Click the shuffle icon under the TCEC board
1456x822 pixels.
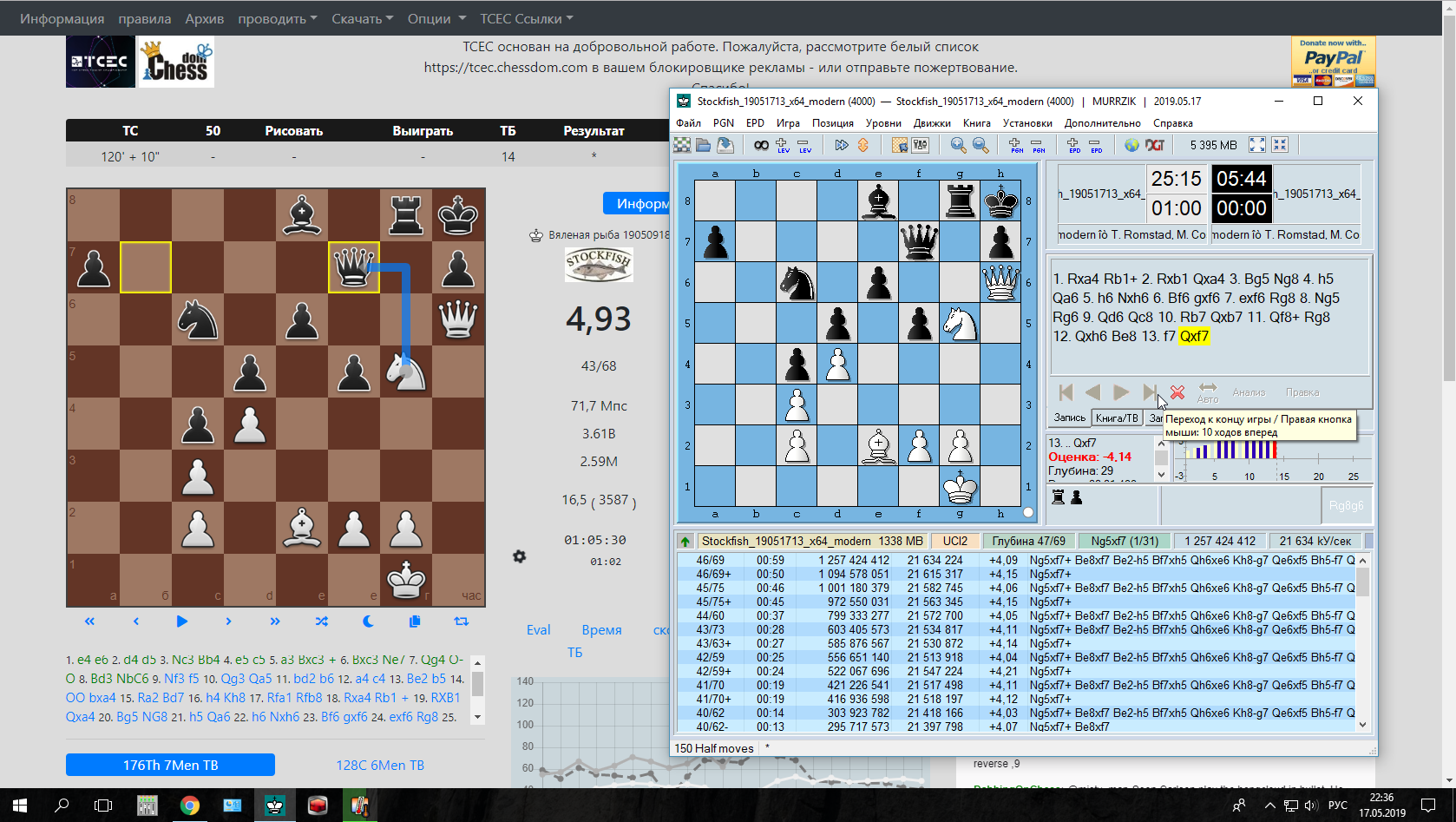[x=321, y=621]
